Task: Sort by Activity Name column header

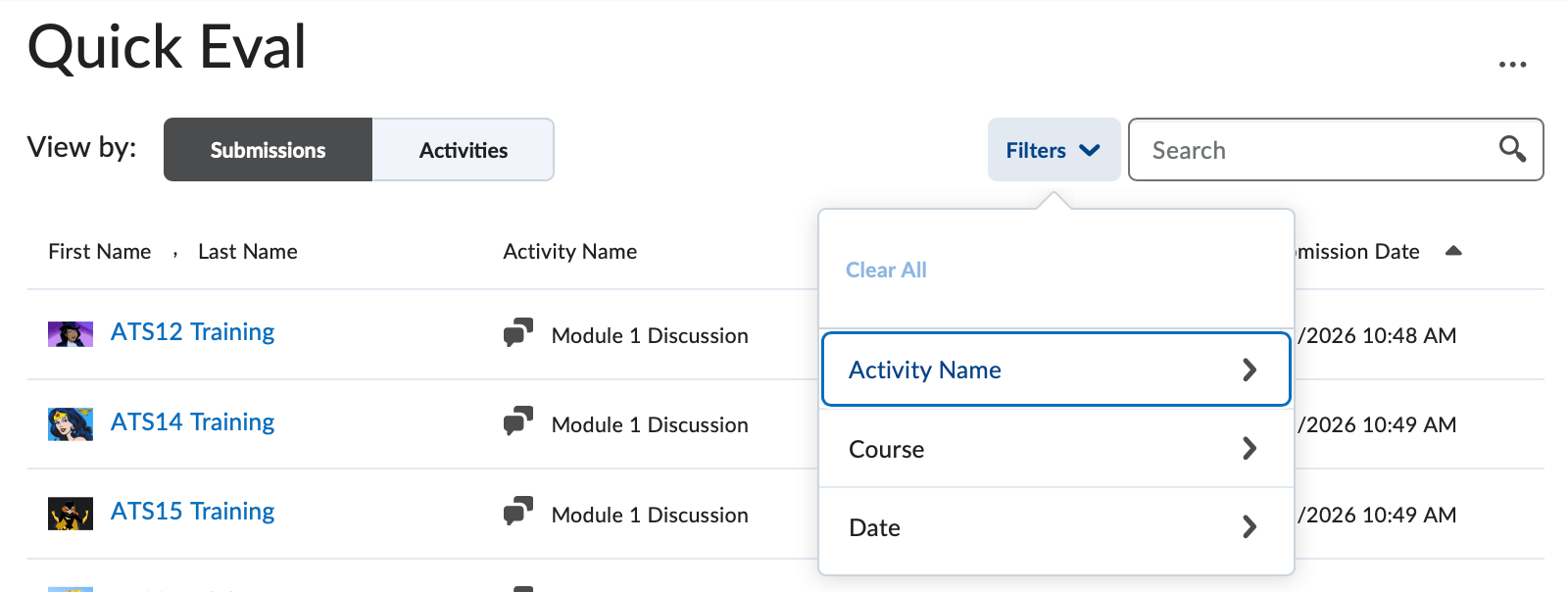Action: [570, 252]
